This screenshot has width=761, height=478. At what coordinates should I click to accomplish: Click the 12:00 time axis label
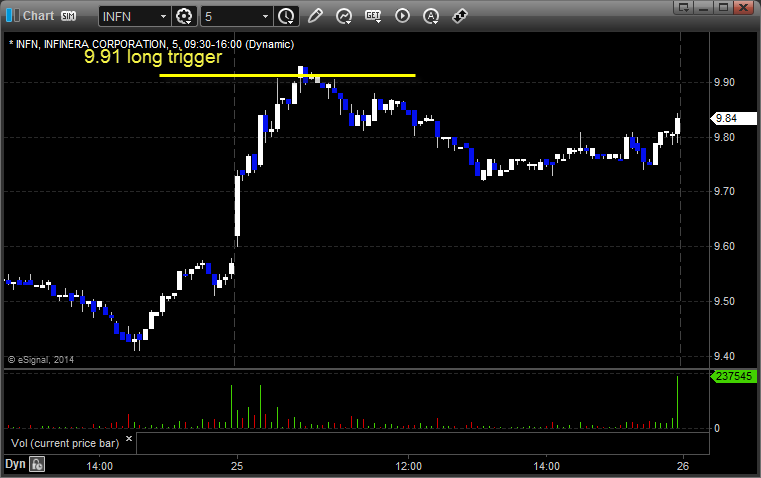409,466
